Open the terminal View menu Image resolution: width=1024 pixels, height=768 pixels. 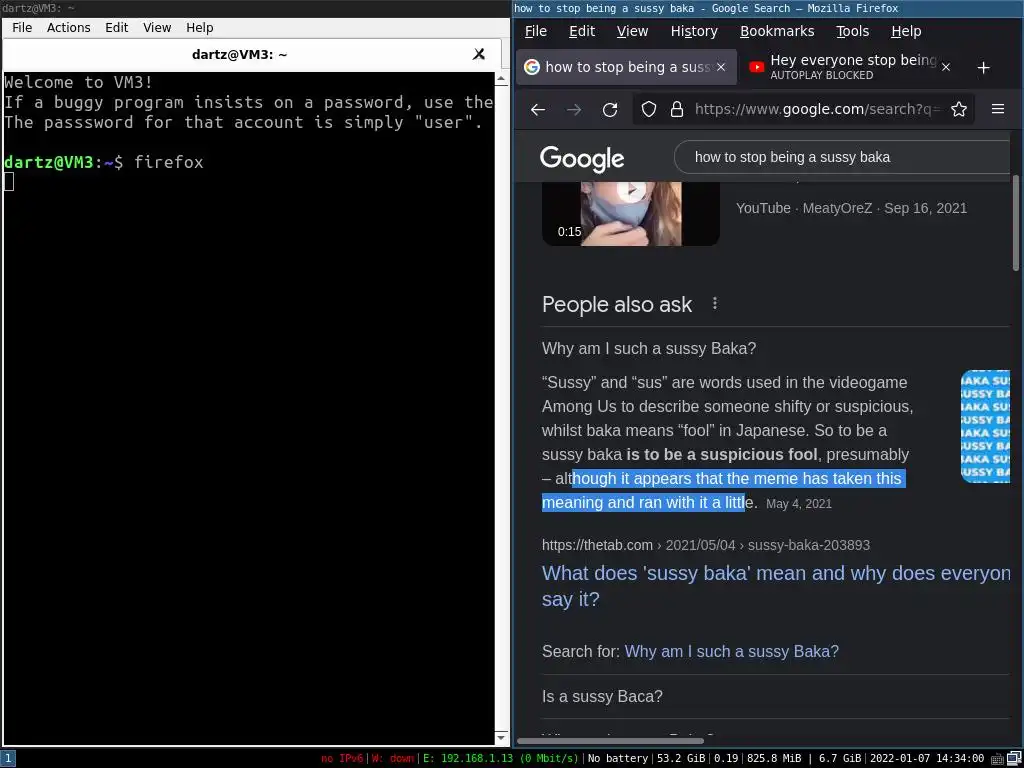(157, 27)
